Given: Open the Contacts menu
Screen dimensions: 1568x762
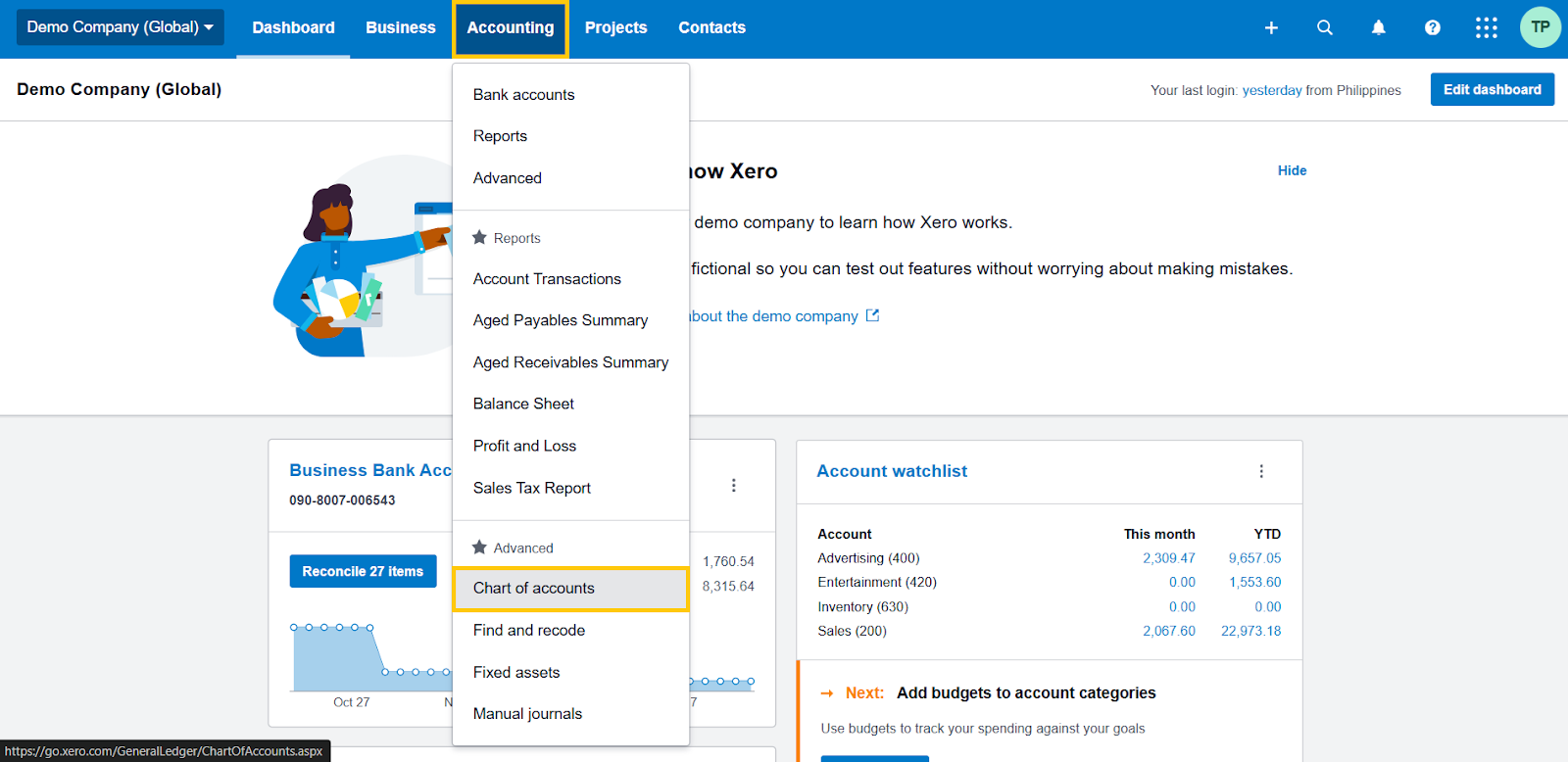Looking at the screenshot, I should (x=712, y=27).
